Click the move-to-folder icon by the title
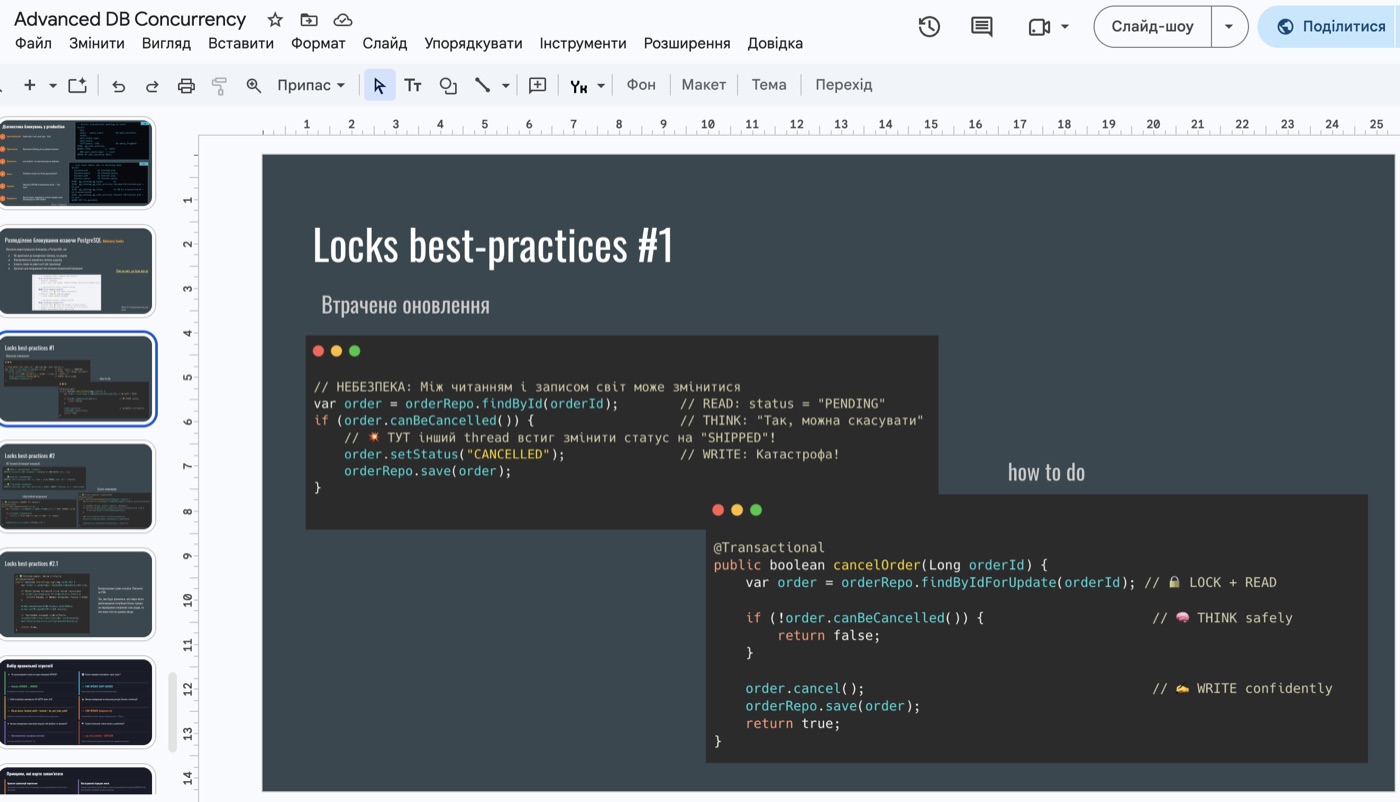This screenshot has width=1400, height=802. (309, 20)
